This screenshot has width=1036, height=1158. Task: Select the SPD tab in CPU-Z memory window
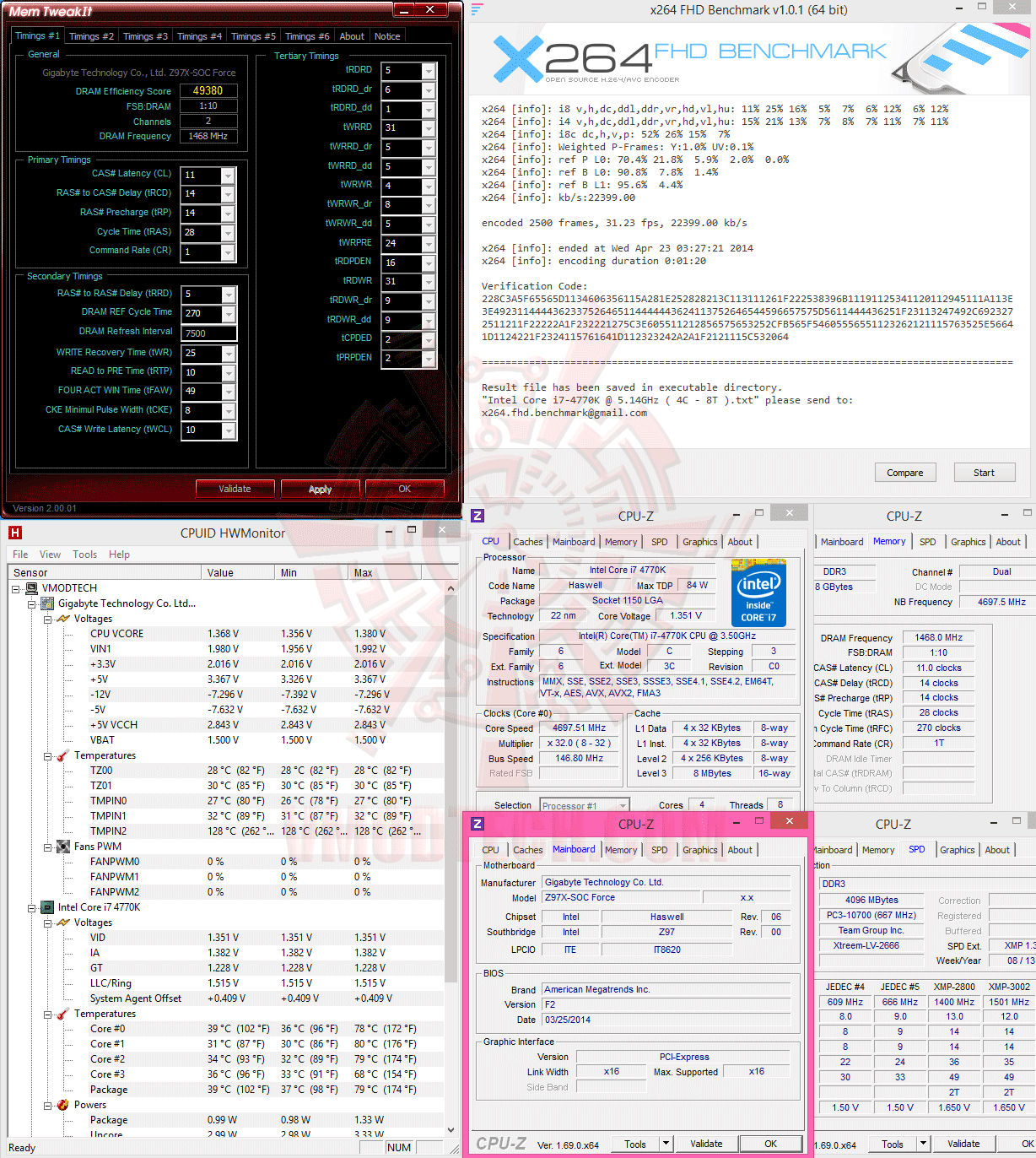click(x=928, y=542)
